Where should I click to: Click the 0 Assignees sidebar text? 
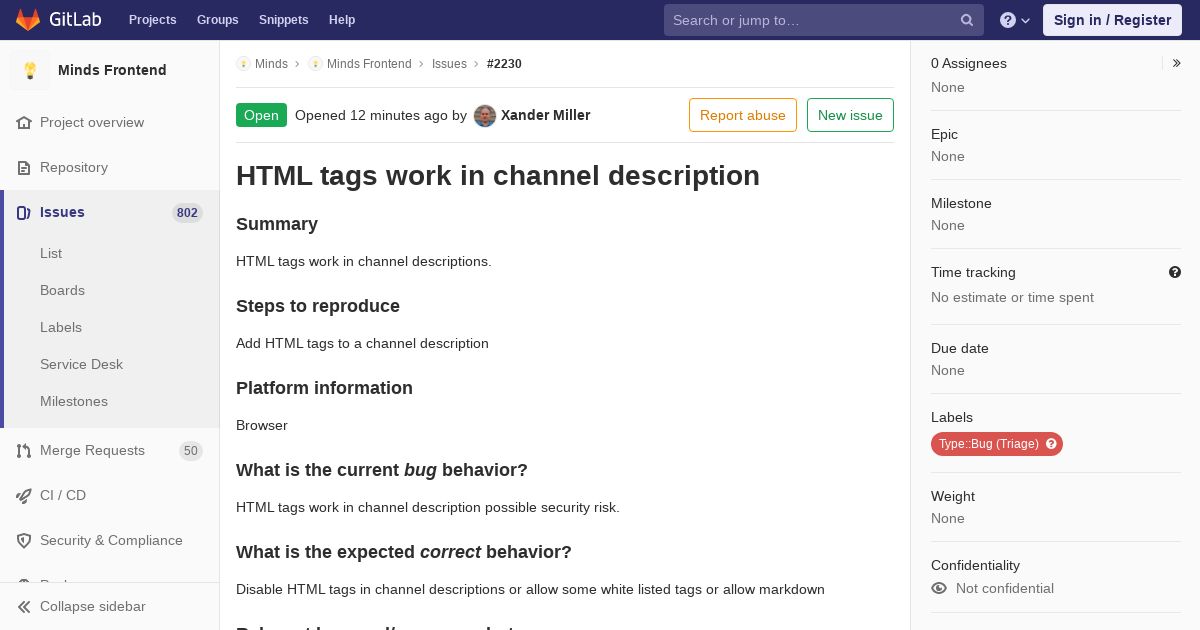[969, 63]
